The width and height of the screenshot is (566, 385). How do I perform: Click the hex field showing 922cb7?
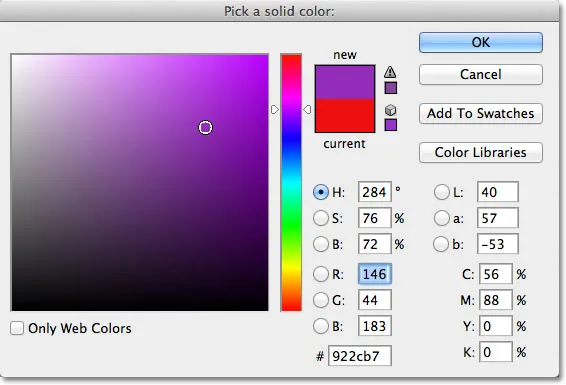click(x=360, y=356)
